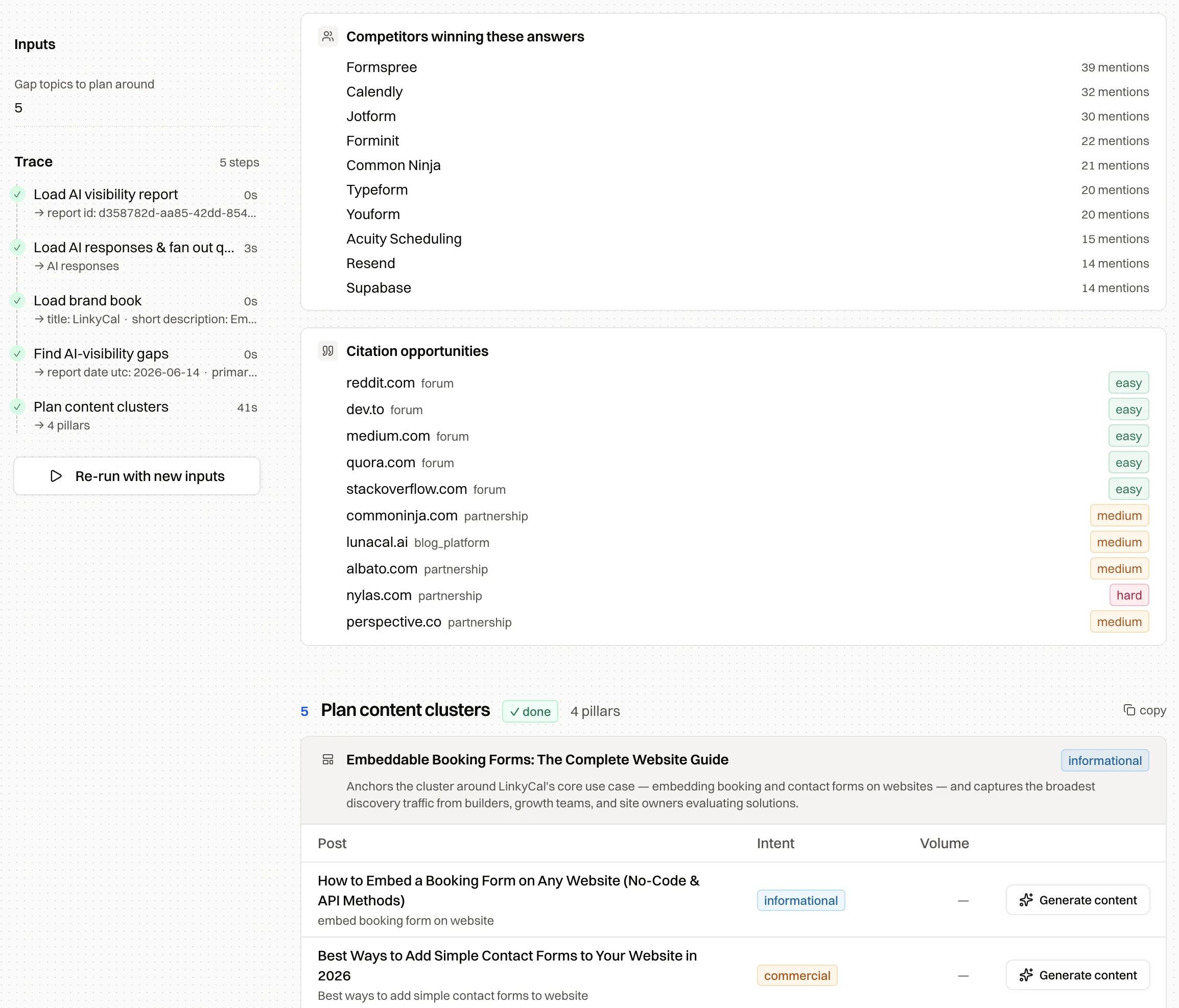1179x1008 pixels.
Task: Click the medium.com citation row
Action: [x=747, y=436]
